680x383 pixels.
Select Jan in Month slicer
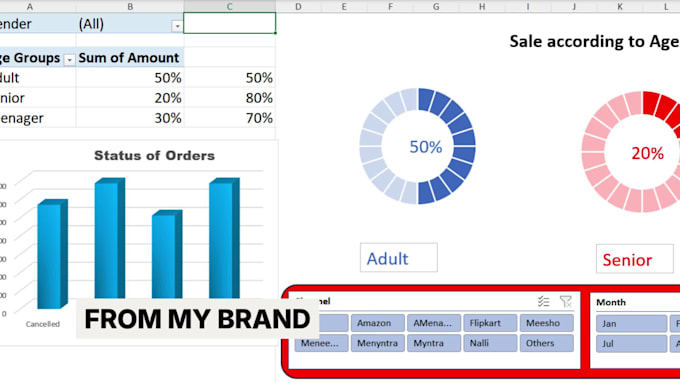coord(631,324)
